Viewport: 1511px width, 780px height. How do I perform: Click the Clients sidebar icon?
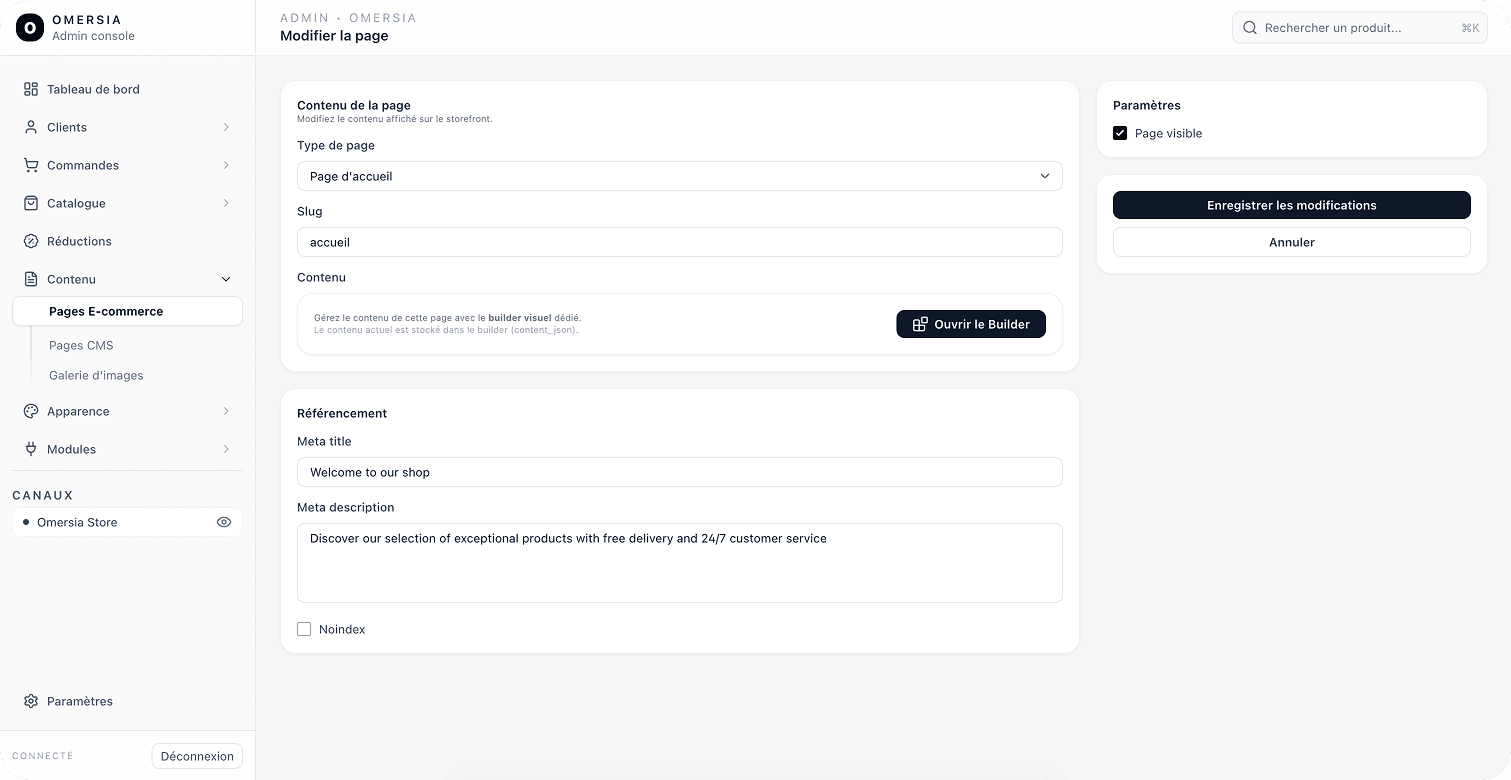tap(29, 127)
